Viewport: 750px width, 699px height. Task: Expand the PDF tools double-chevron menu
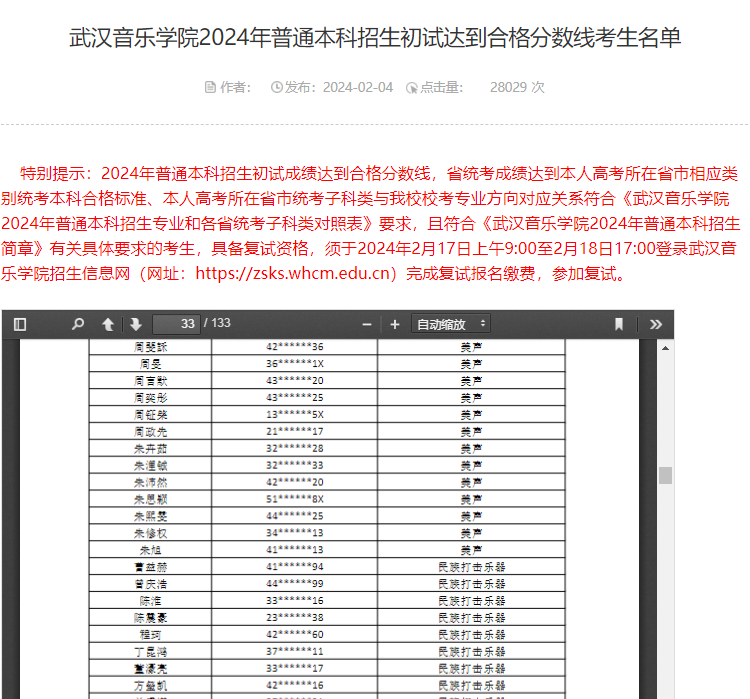click(x=656, y=324)
